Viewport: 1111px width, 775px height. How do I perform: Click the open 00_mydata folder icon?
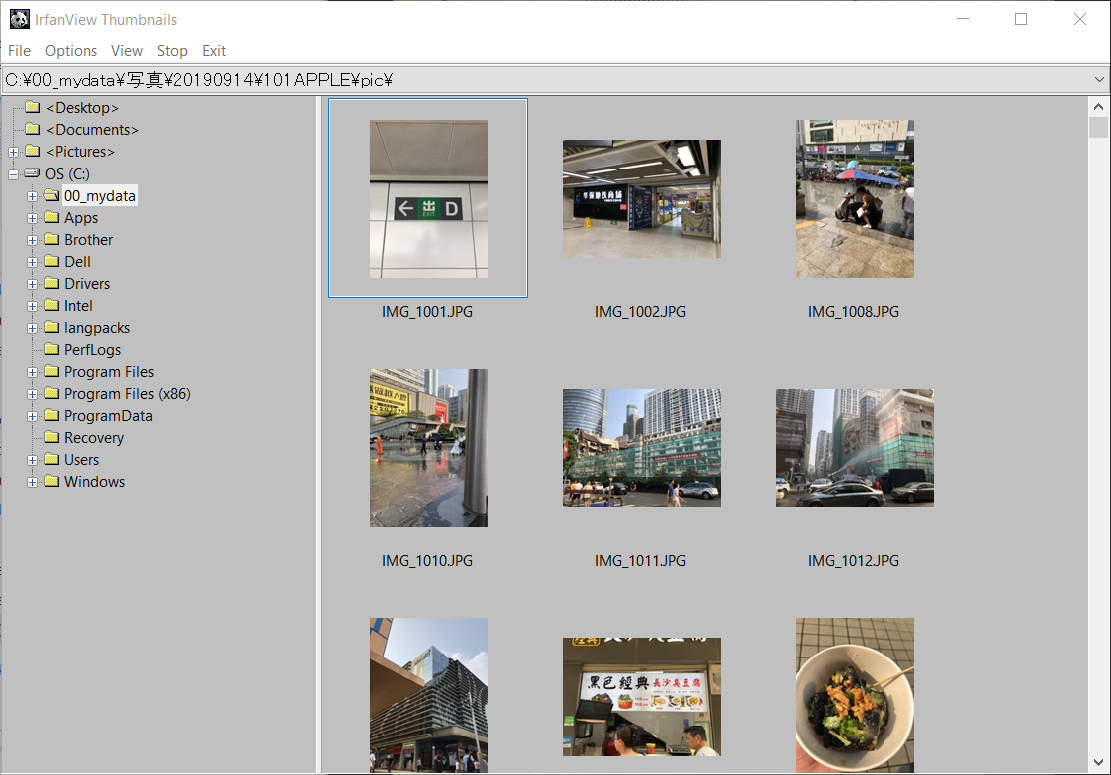[52, 195]
